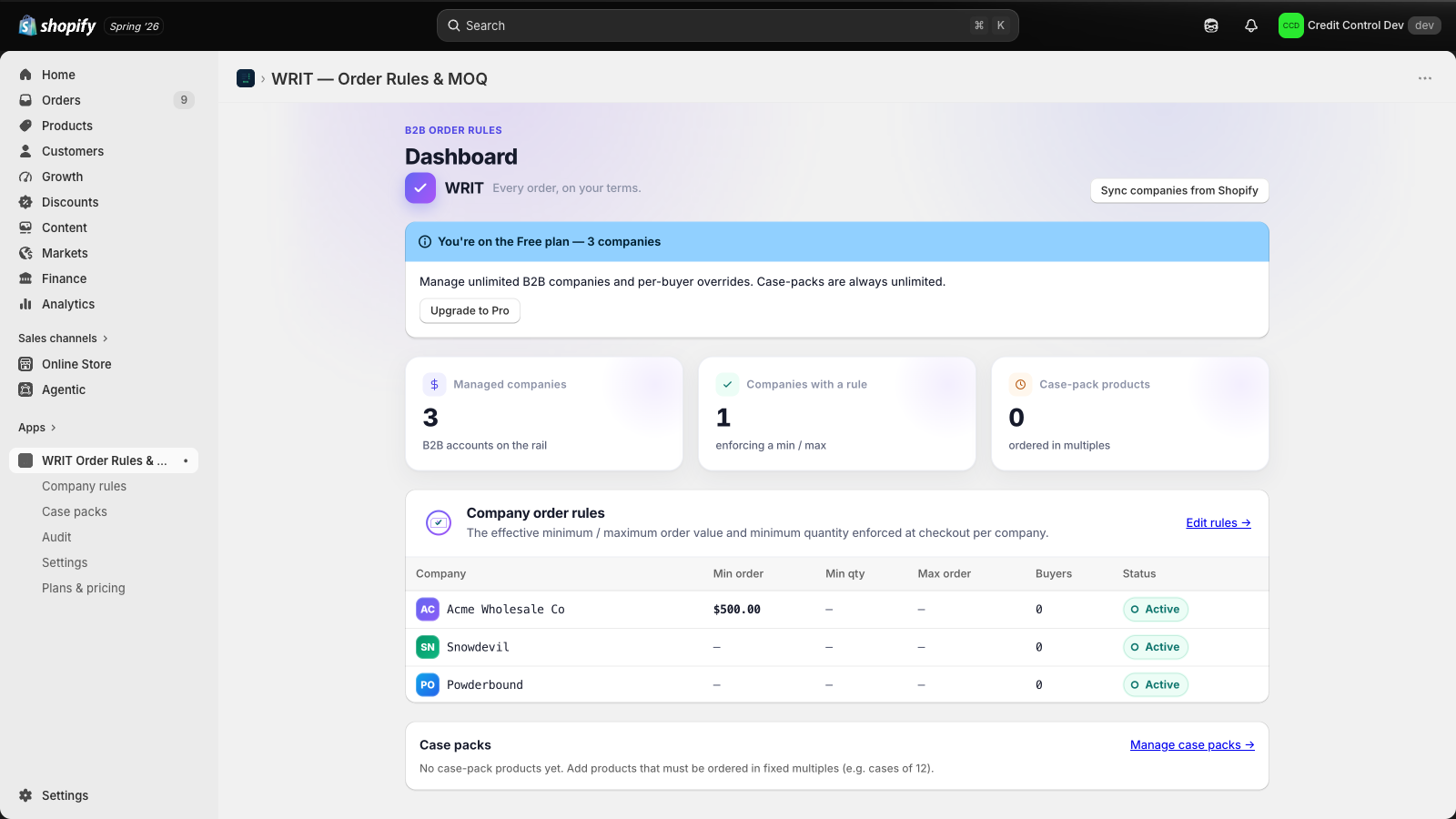Click the Orders count badge 9
Screen dimensions: 1456x819
(x=184, y=100)
